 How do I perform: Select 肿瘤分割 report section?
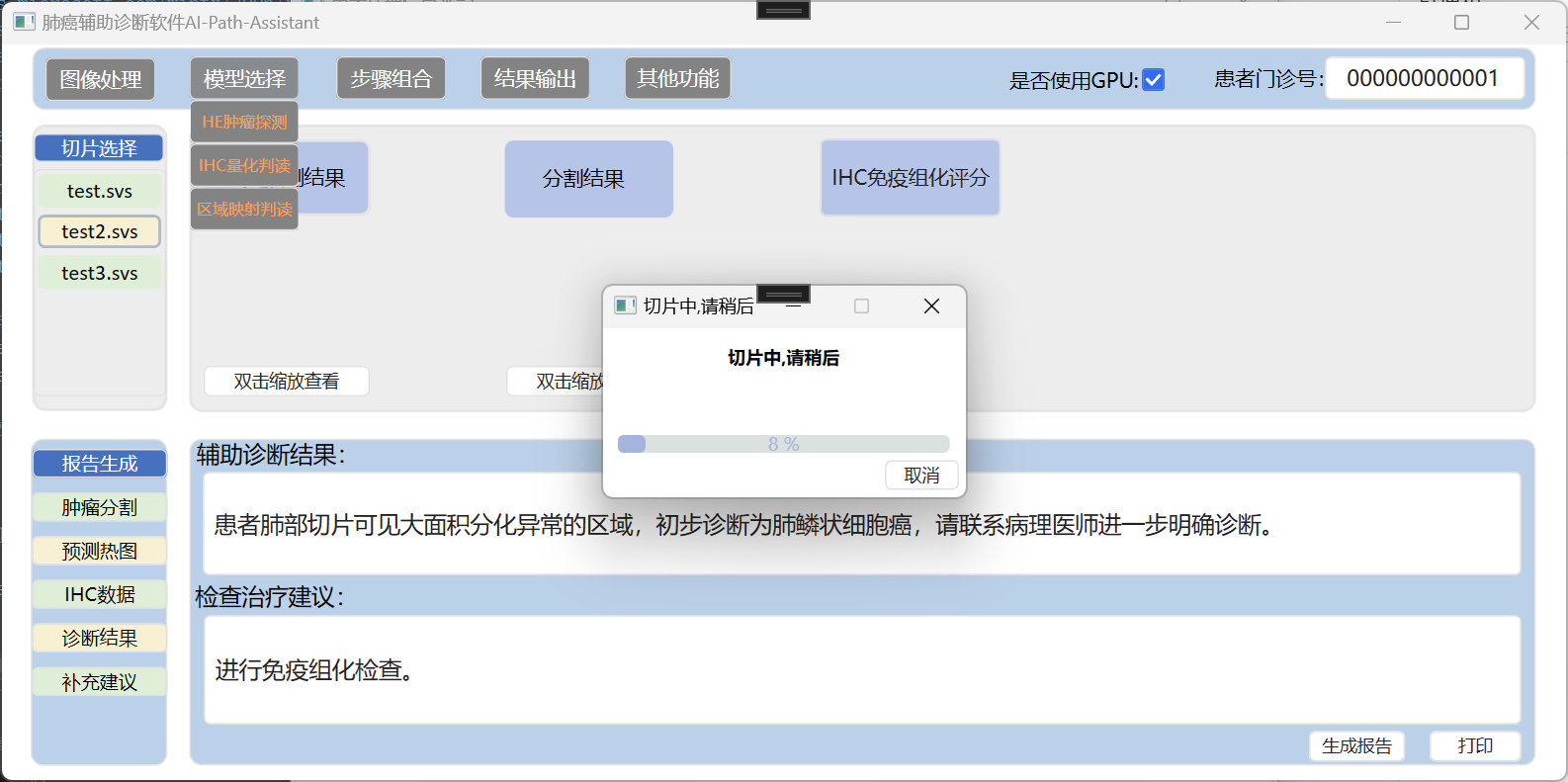click(x=100, y=507)
